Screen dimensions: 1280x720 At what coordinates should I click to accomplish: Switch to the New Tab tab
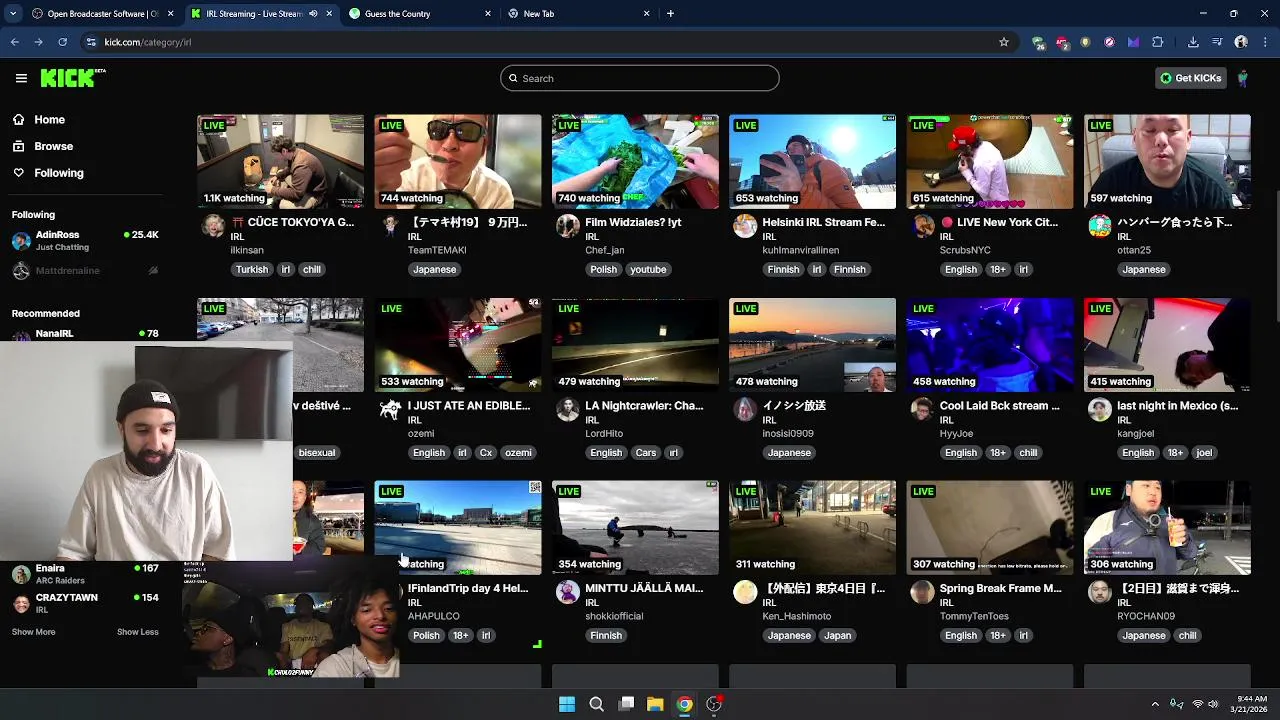pyautogui.click(x=579, y=14)
